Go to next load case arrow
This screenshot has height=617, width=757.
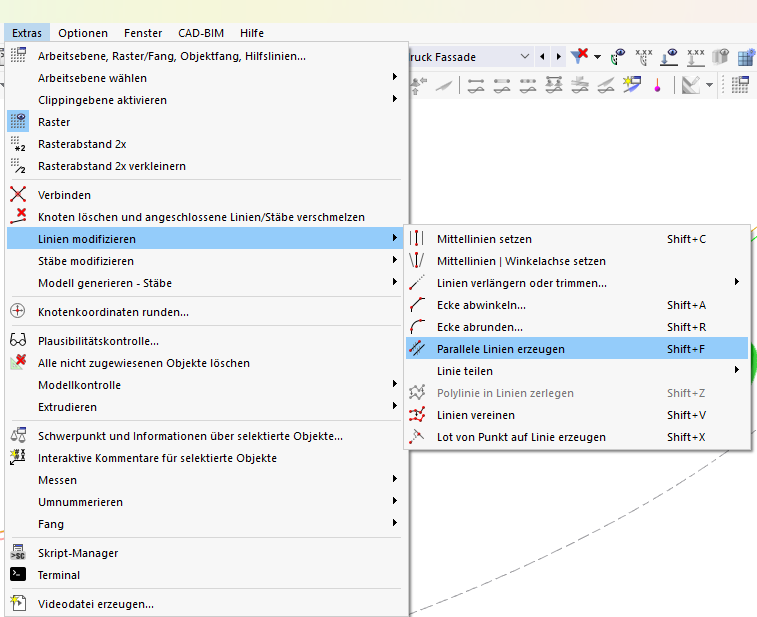point(559,56)
